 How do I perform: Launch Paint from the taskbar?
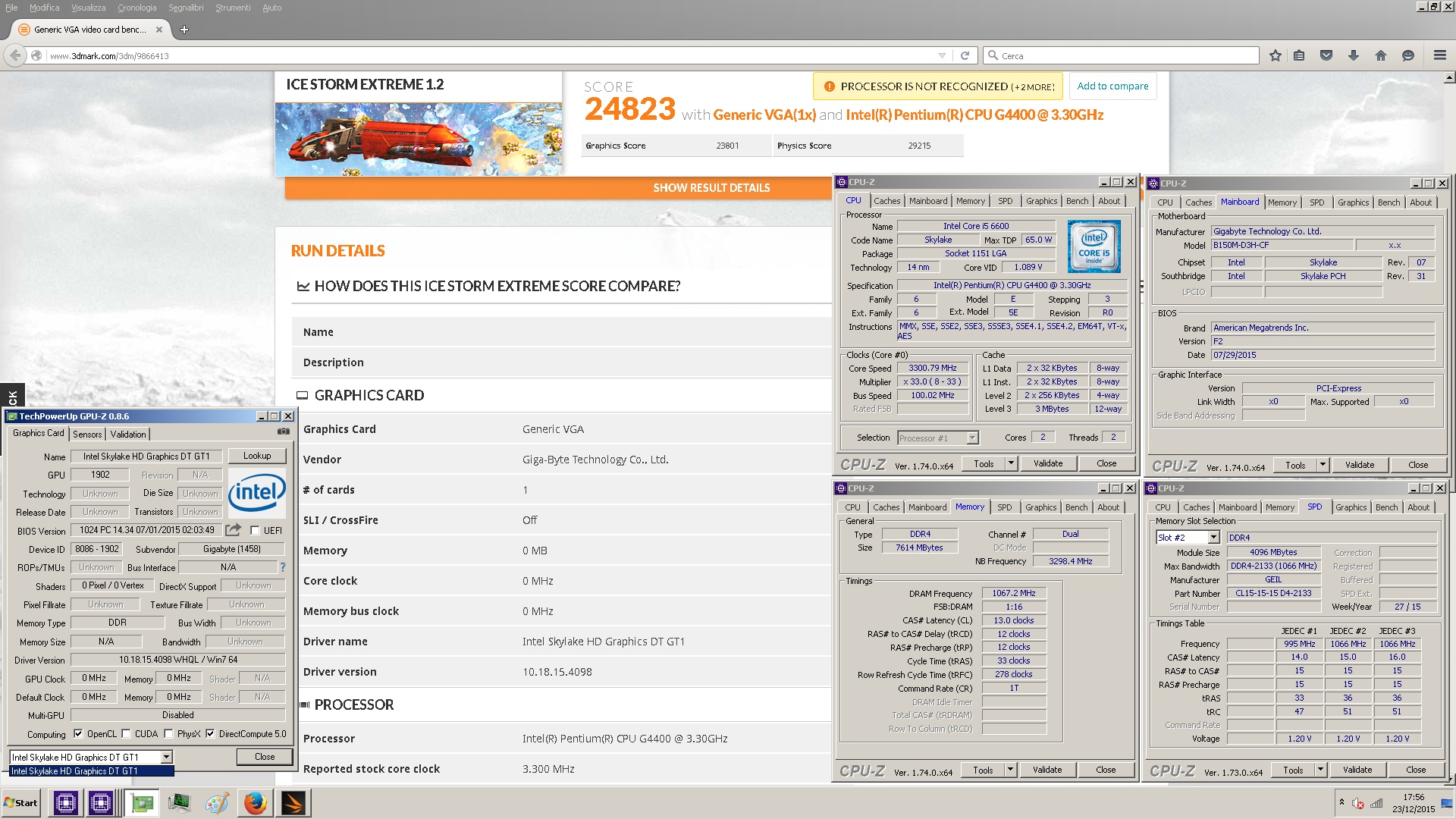coord(217,802)
